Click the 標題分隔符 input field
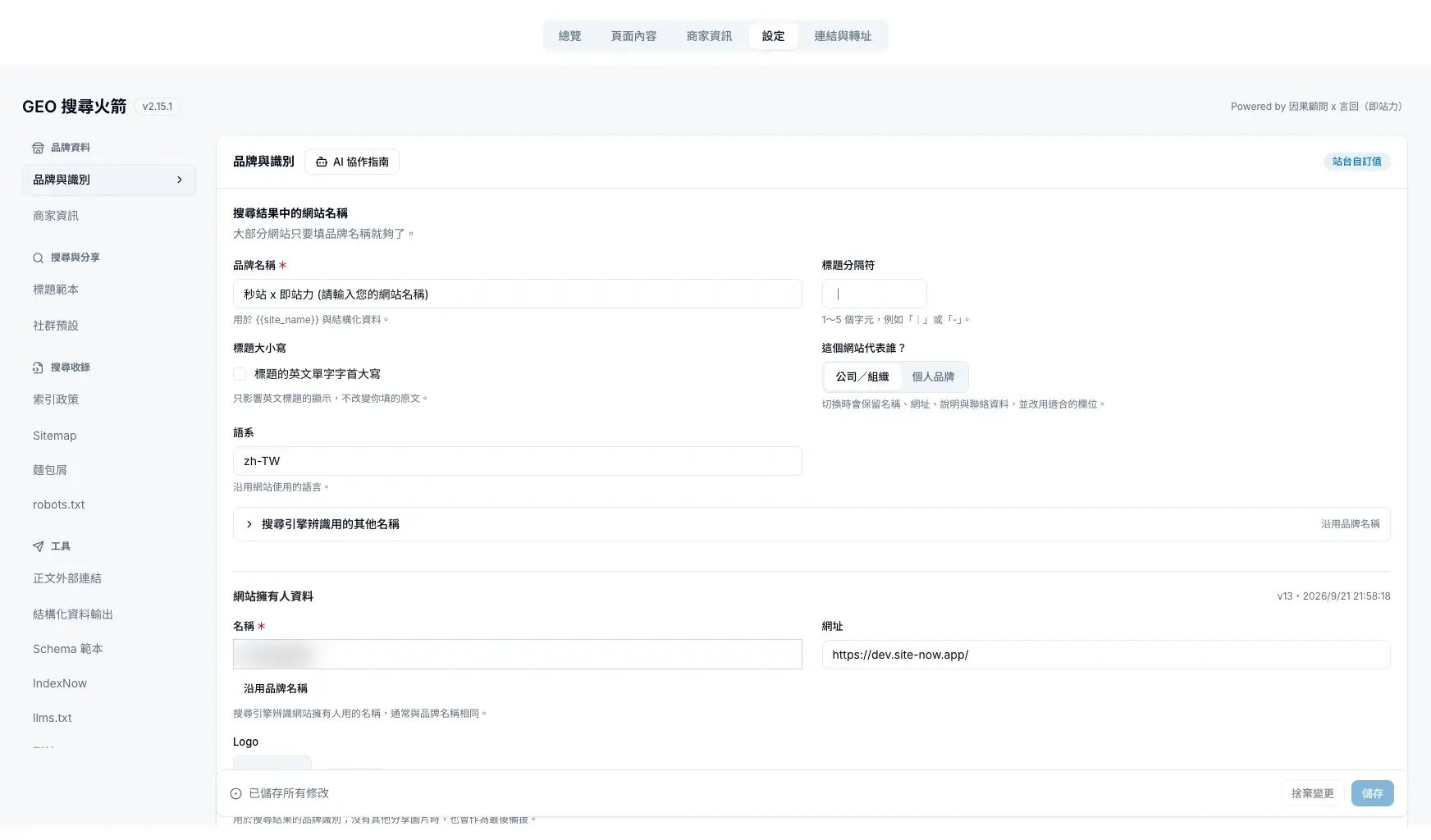The image size is (1431, 840). pos(874,294)
